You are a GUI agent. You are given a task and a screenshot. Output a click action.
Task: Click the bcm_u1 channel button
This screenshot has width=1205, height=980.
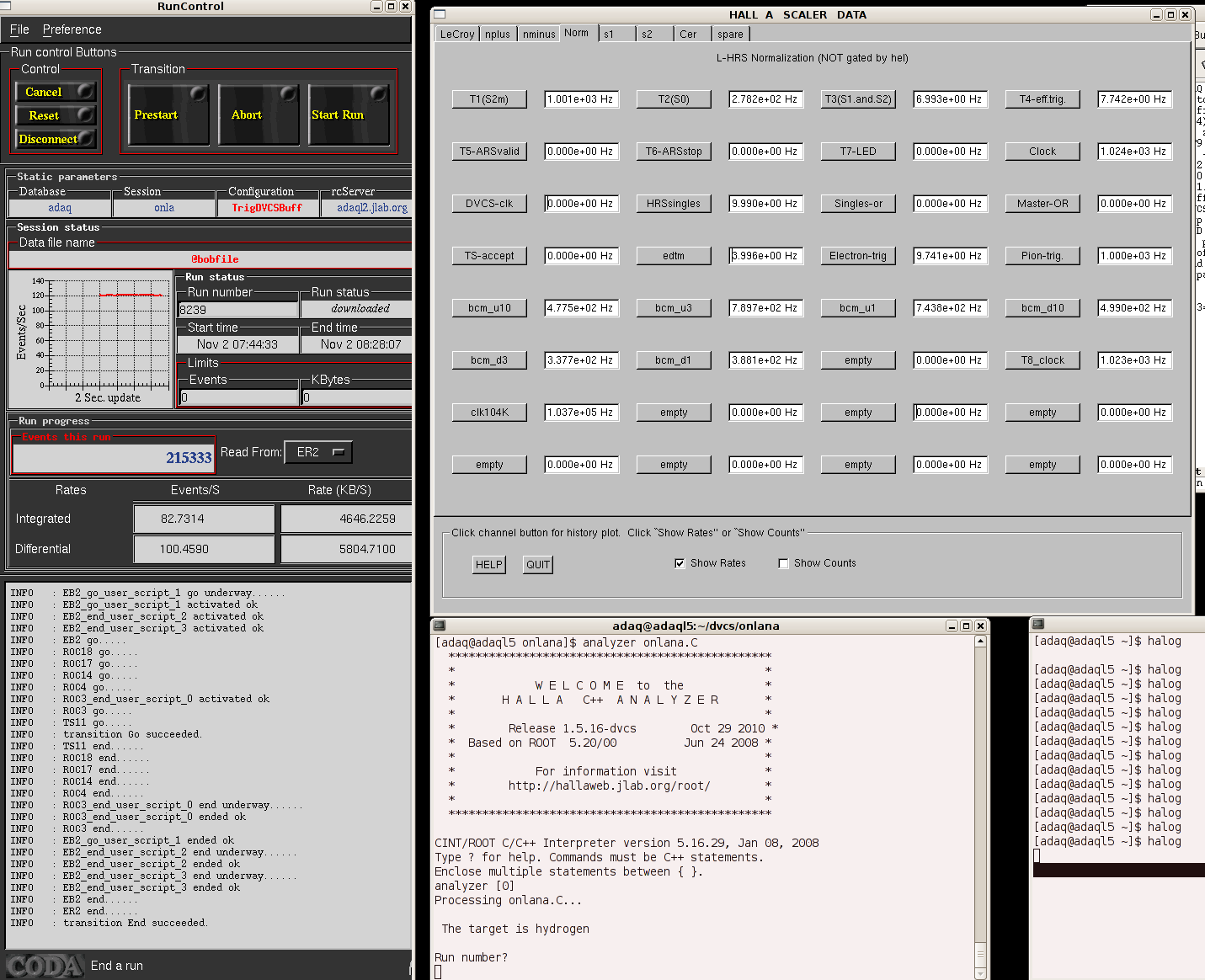point(858,308)
